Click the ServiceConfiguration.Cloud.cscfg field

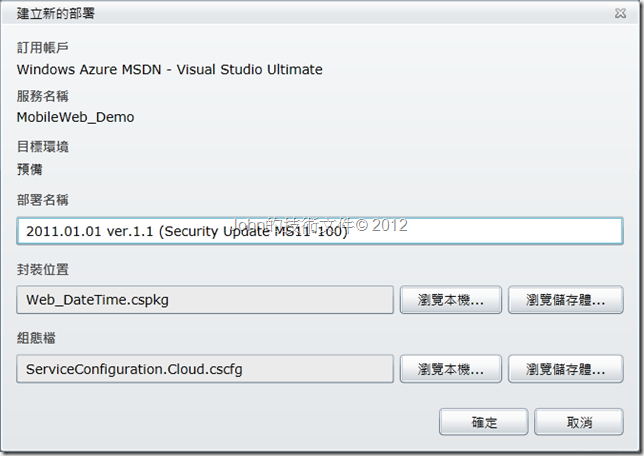(x=205, y=369)
